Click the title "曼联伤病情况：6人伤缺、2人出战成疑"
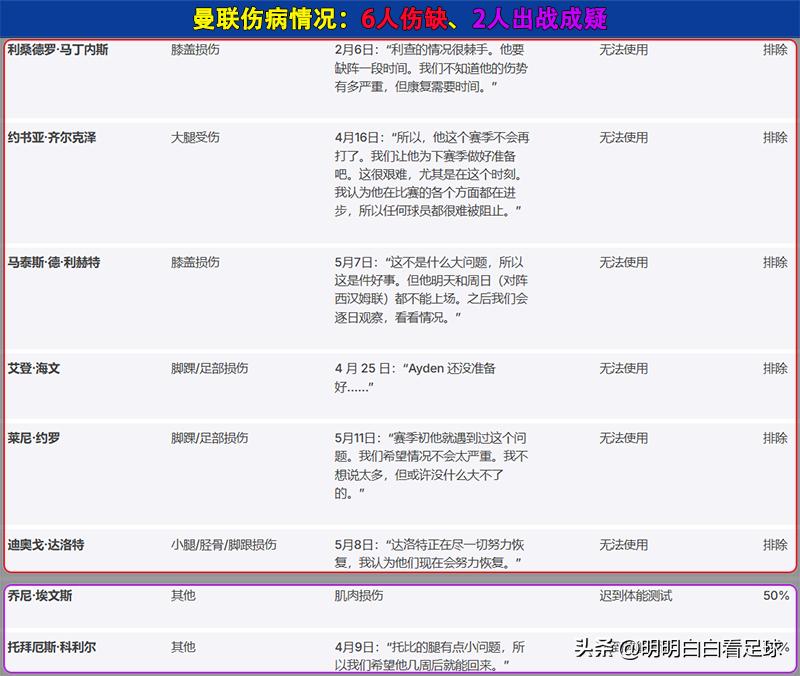Viewport: 800px width, 676px height. pos(399,19)
